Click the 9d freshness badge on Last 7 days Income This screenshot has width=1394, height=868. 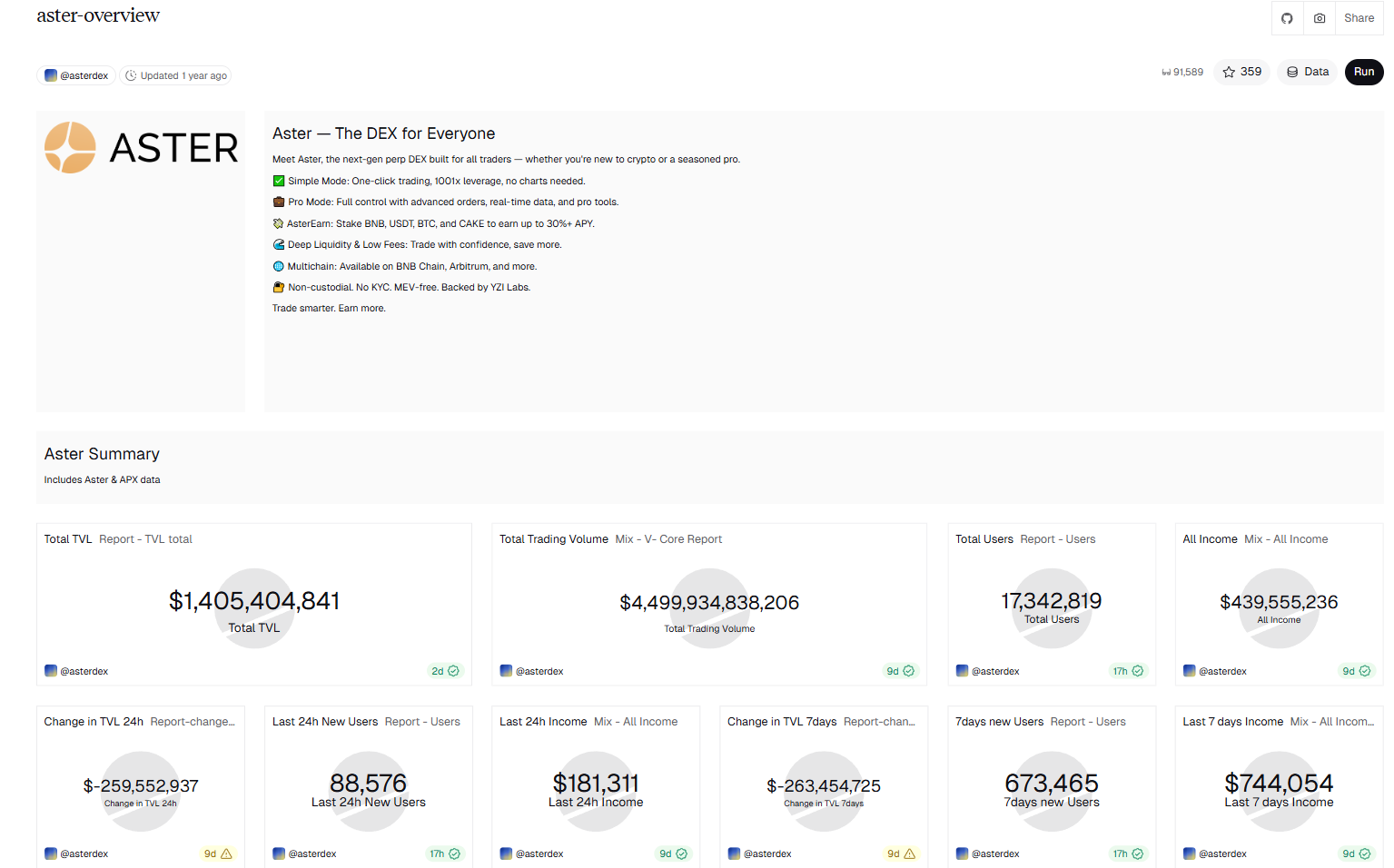(x=1357, y=853)
